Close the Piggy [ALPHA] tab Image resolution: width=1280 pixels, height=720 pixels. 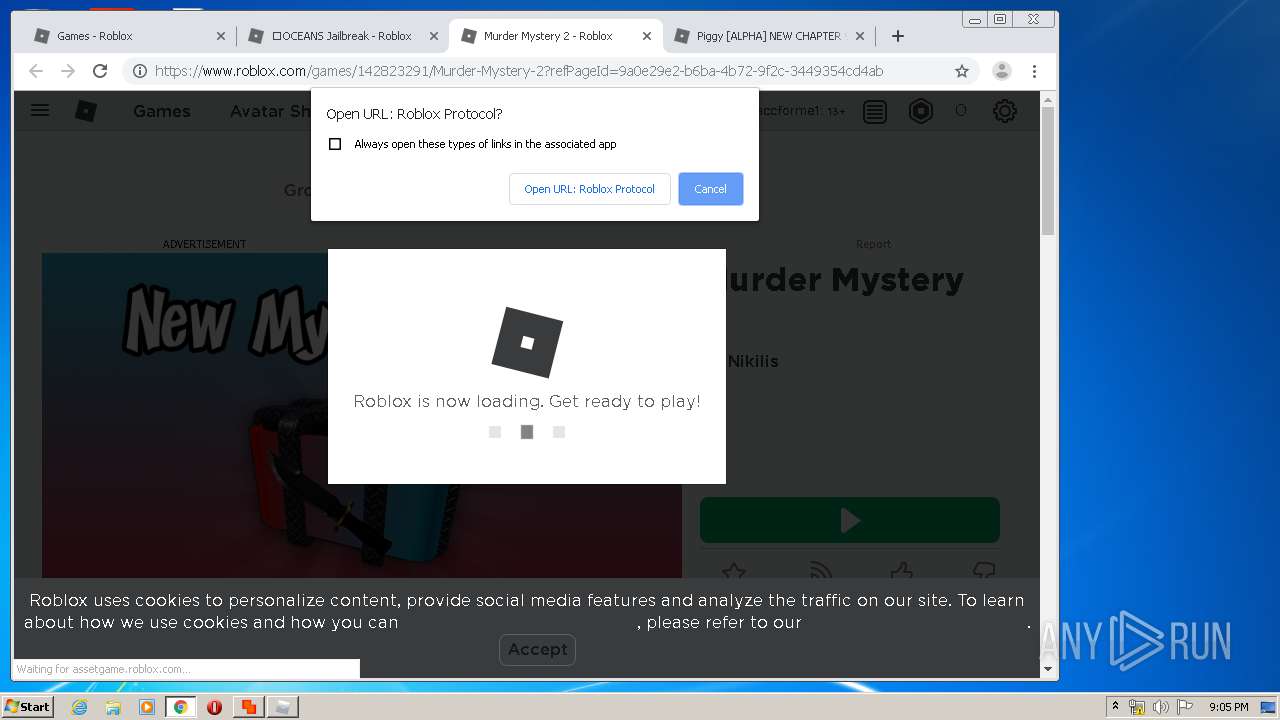[x=860, y=36]
